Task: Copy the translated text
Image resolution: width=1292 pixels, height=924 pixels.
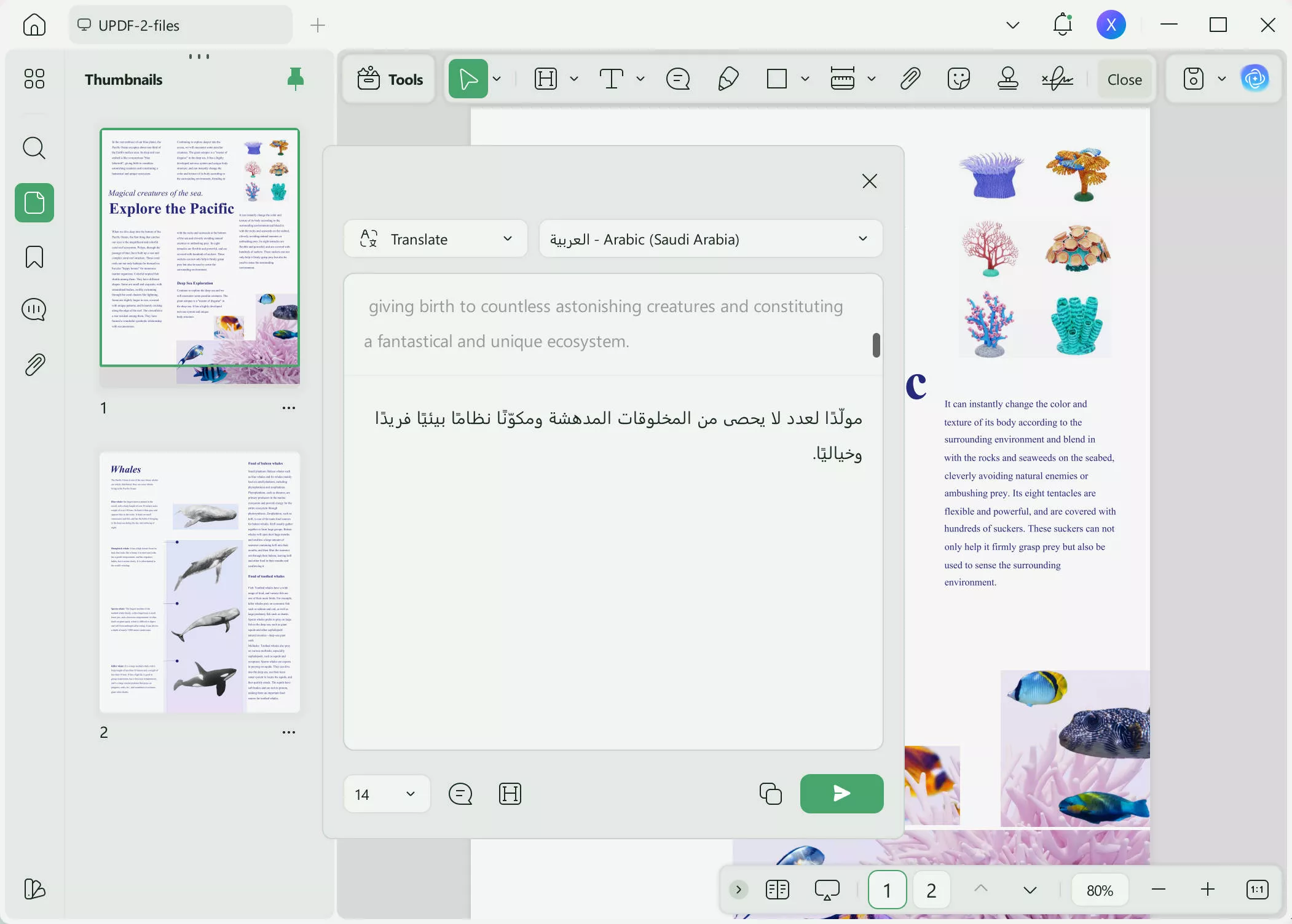Action: (770, 794)
